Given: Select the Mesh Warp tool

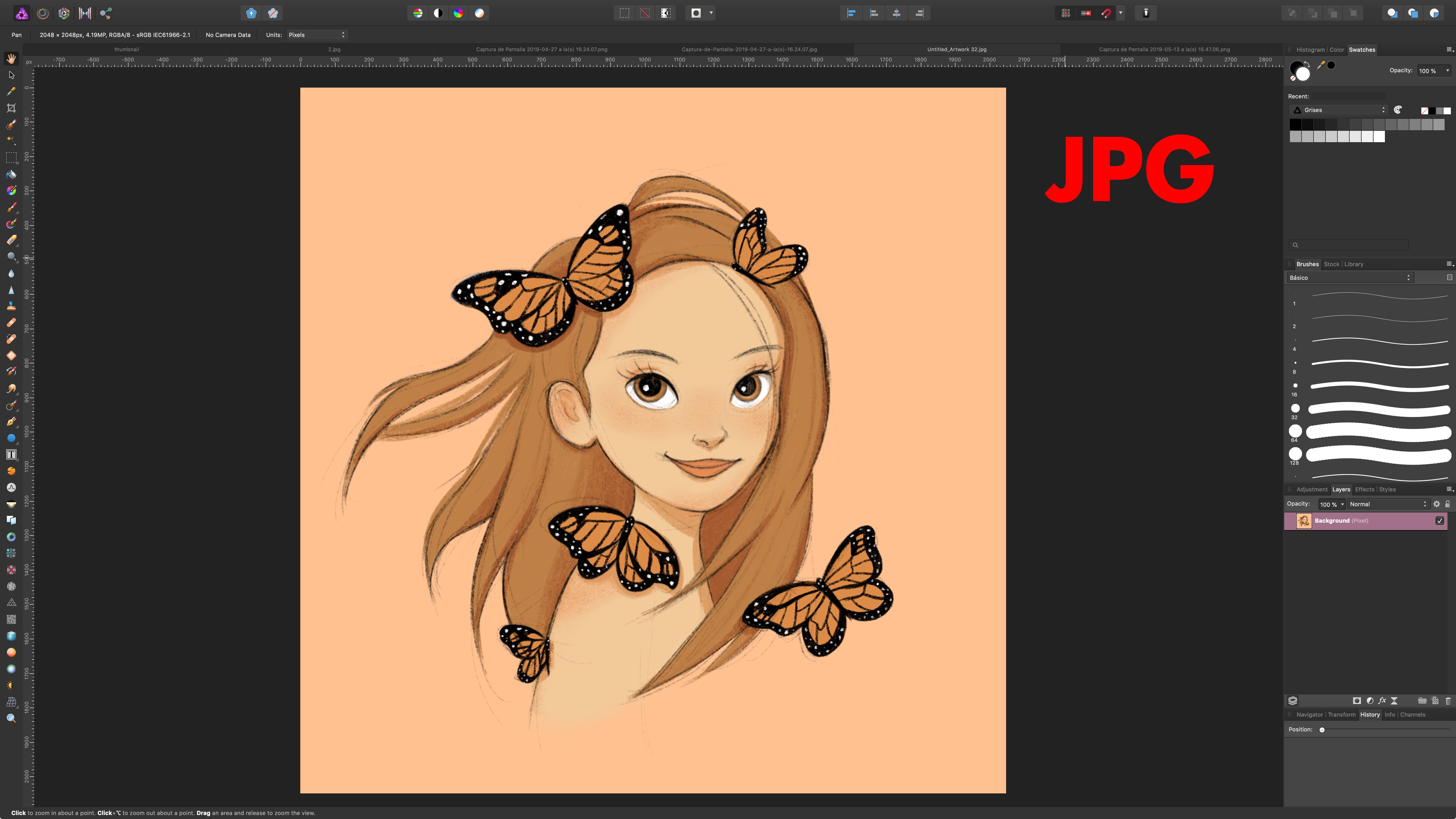Looking at the screenshot, I should [x=11, y=702].
